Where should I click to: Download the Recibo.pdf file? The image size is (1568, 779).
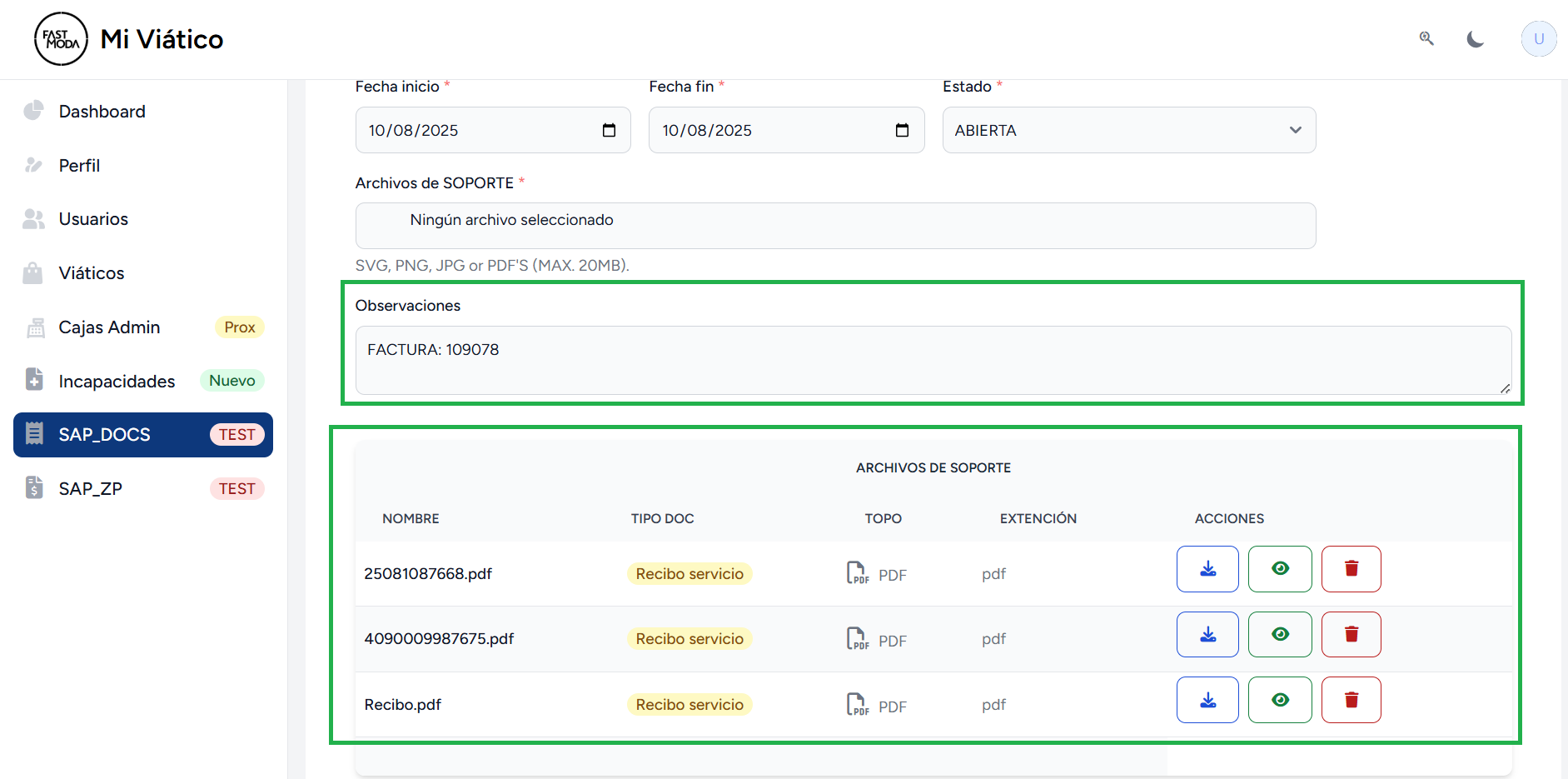point(1207,700)
